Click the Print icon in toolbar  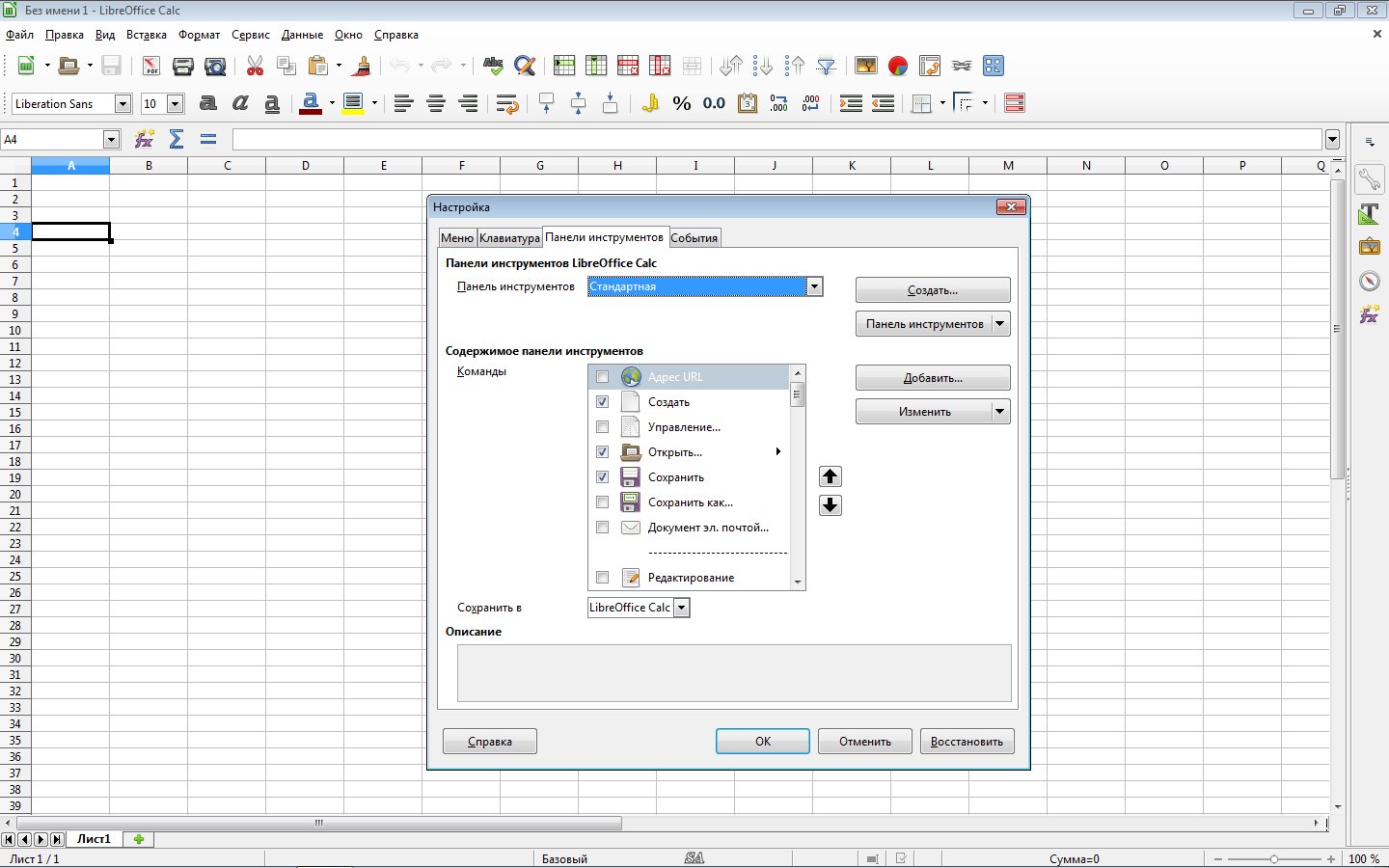[x=183, y=66]
